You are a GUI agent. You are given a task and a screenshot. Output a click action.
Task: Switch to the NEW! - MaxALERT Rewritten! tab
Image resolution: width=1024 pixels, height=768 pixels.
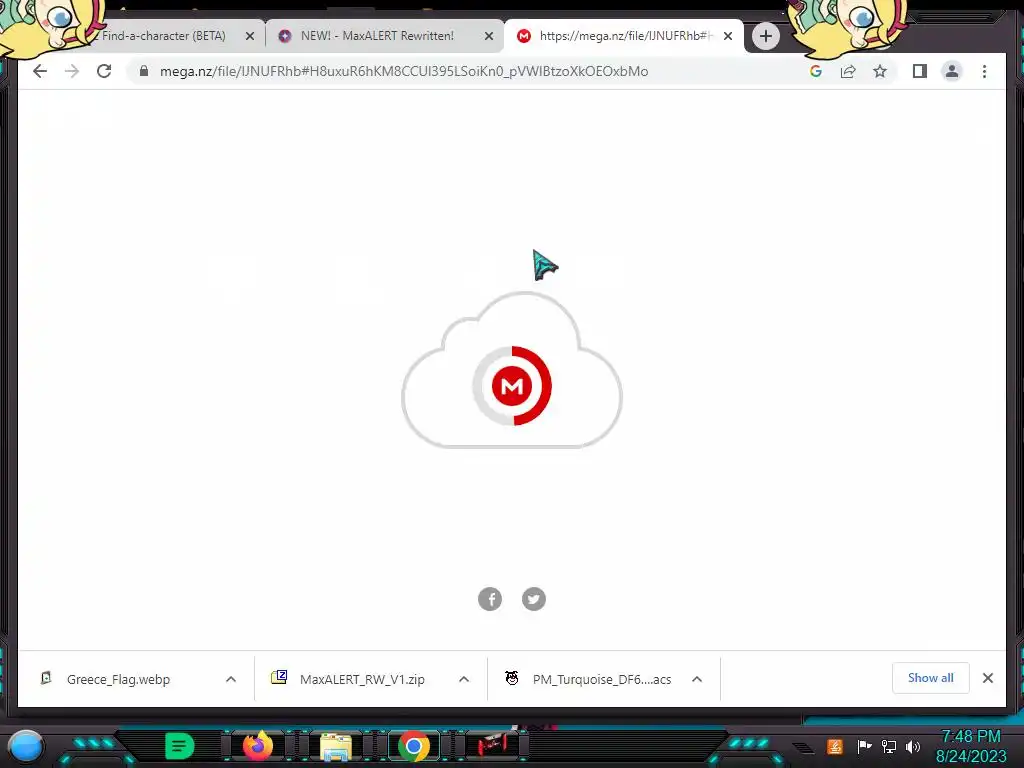pyautogui.click(x=384, y=36)
